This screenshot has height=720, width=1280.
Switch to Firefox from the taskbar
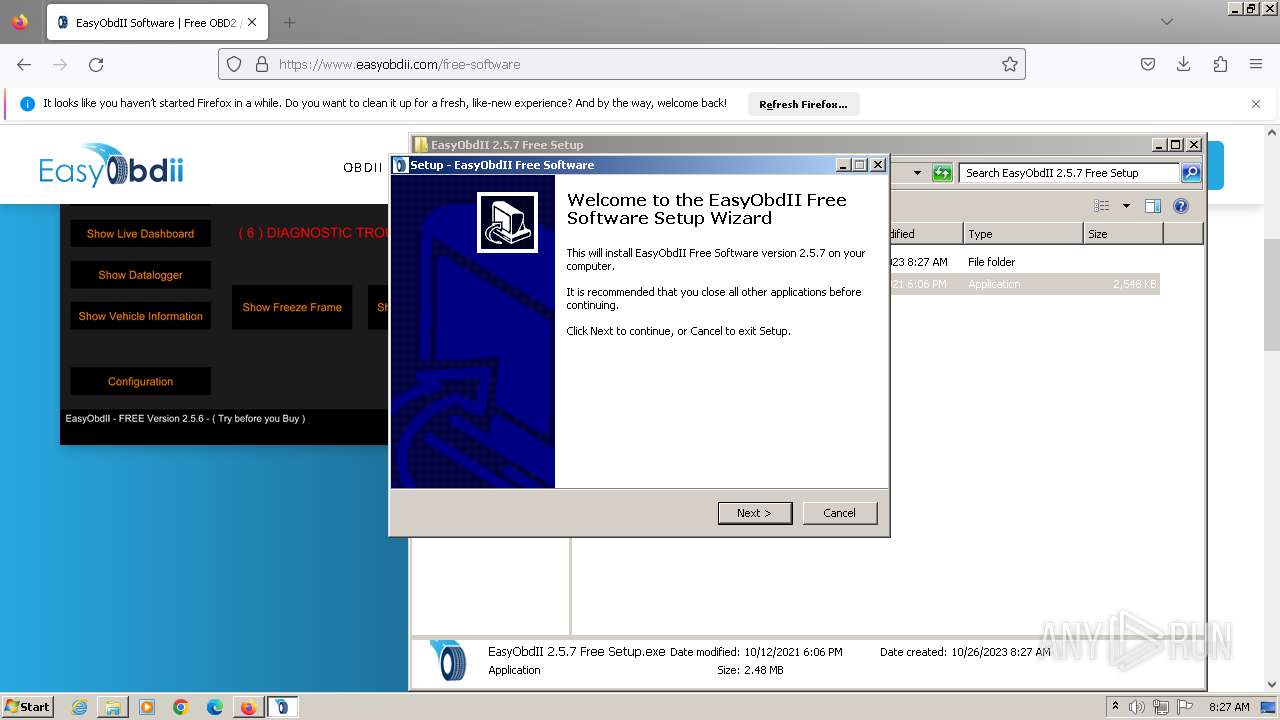coord(248,707)
